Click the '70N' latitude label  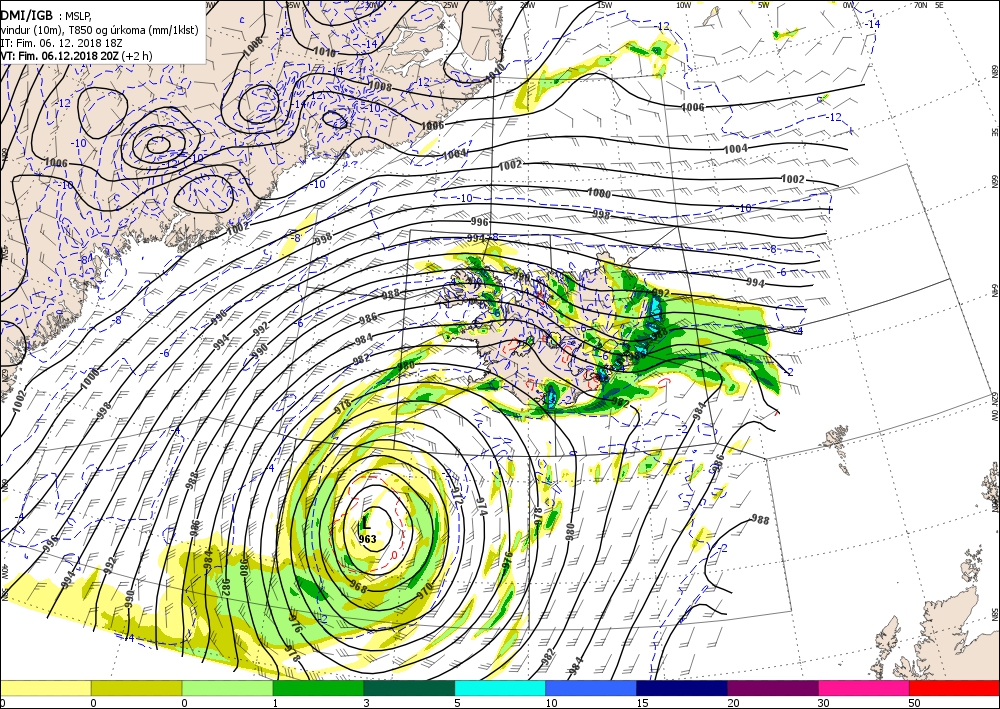click(920, 5)
